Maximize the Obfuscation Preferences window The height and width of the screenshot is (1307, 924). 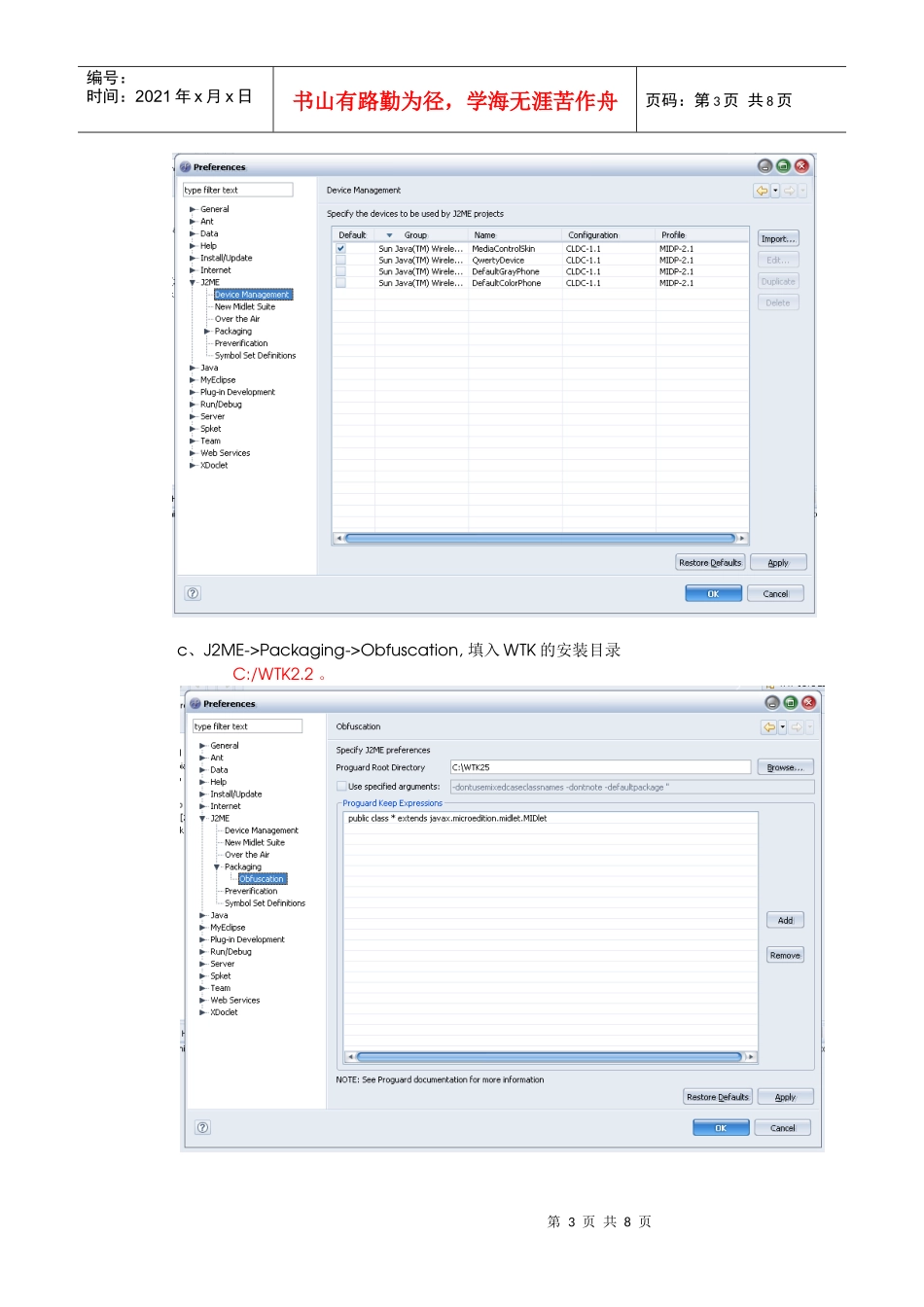tap(790, 703)
